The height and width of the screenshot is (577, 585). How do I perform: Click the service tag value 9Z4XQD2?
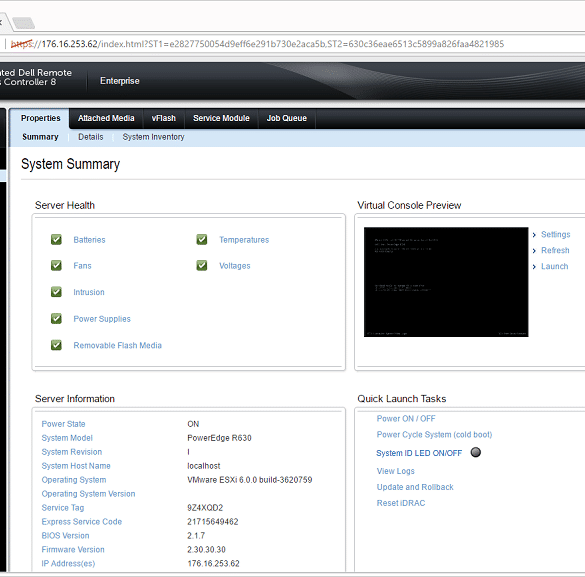(x=205, y=508)
